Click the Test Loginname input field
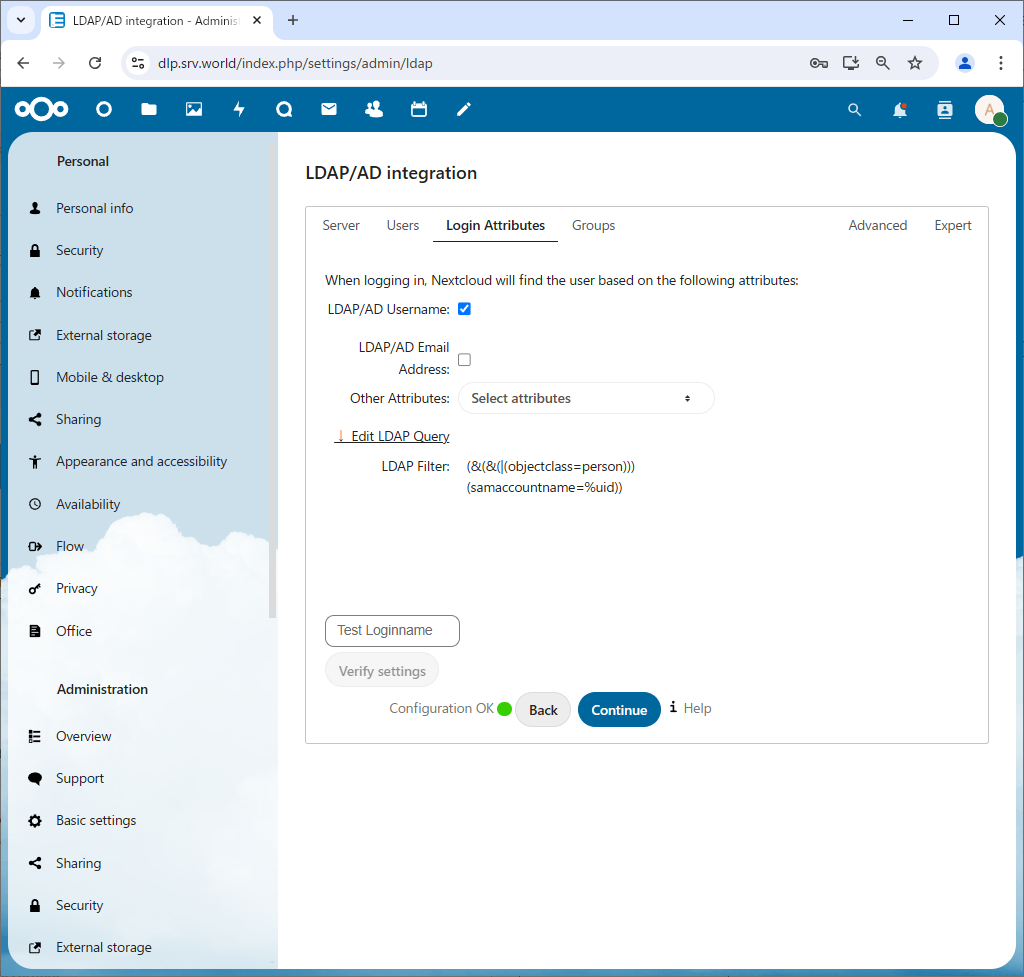Screen dimensions: 1024x977 (x=392, y=631)
